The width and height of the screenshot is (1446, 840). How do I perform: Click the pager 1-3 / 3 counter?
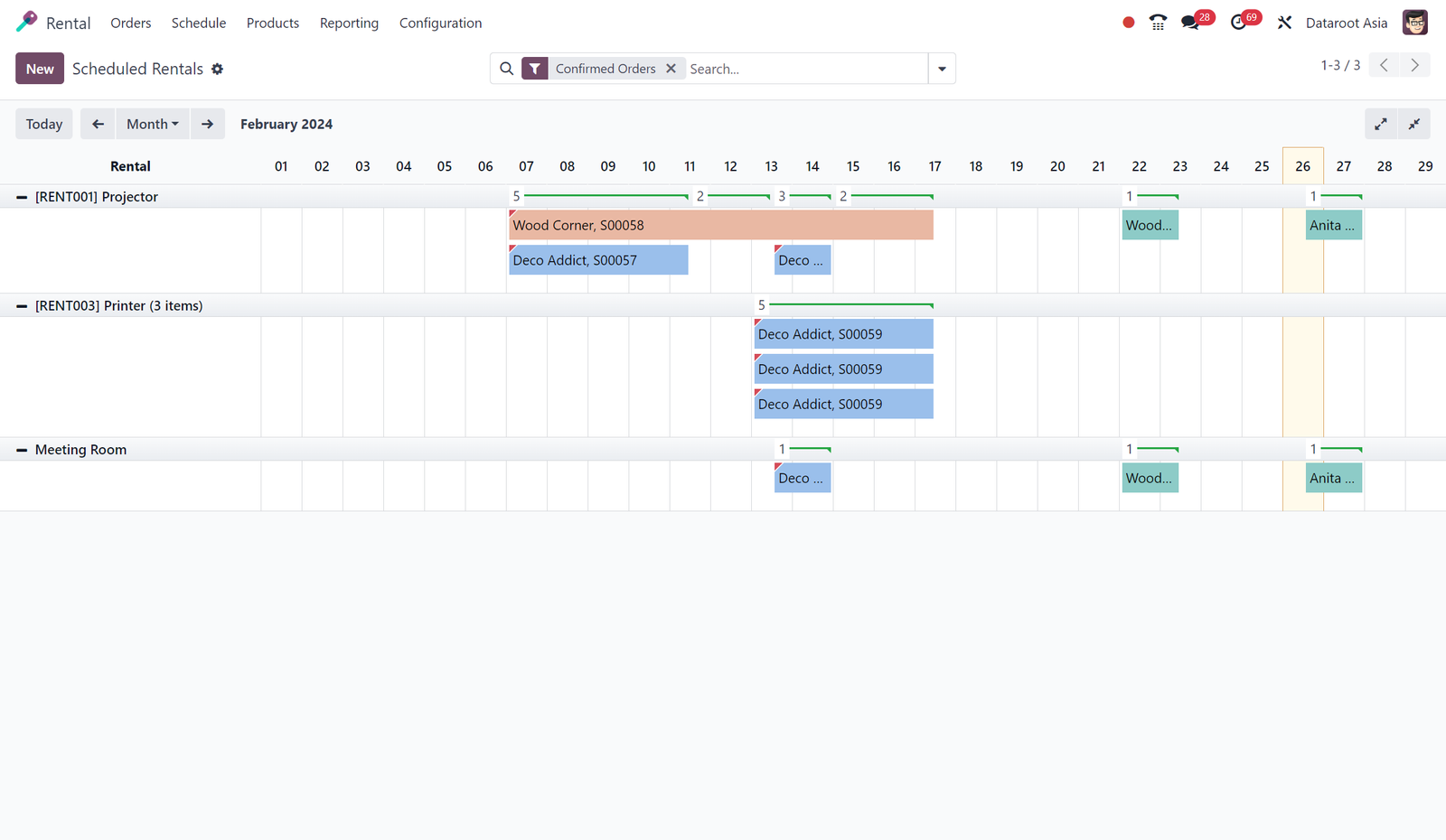click(1340, 65)
